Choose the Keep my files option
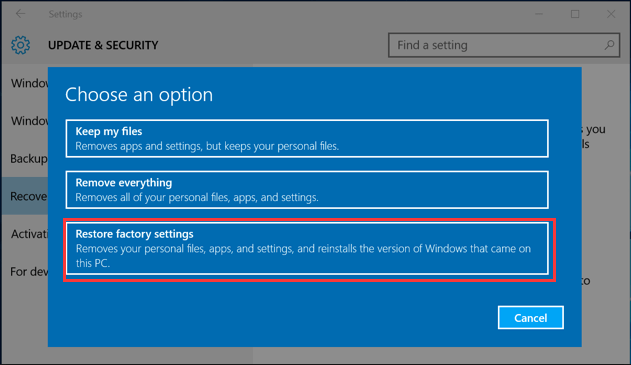The height and width of the screenshot is (365, 631). coord(307,138)
